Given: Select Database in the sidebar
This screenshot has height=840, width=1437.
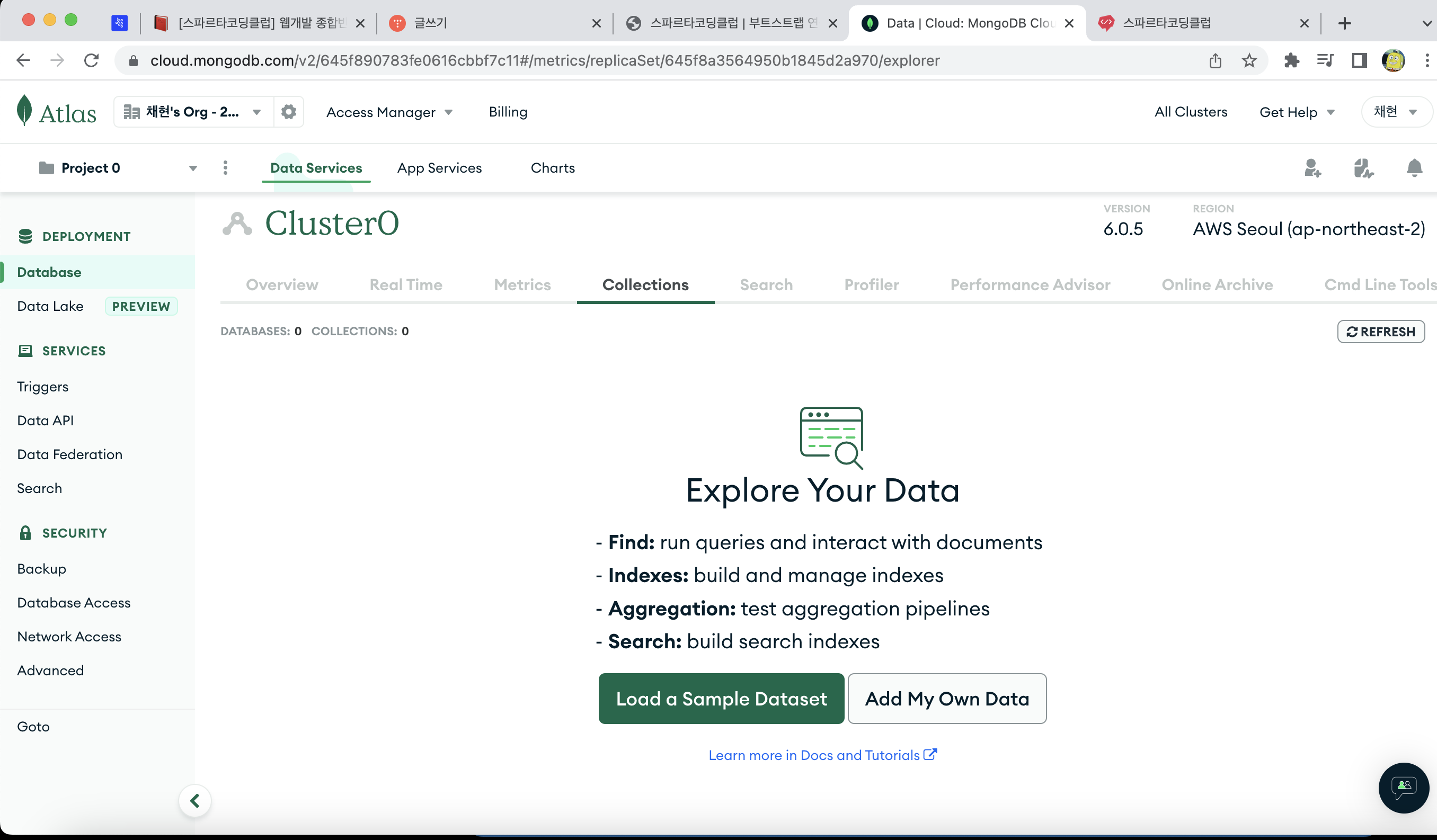Looking at the screenshot, I should click(x=97, y=272).
